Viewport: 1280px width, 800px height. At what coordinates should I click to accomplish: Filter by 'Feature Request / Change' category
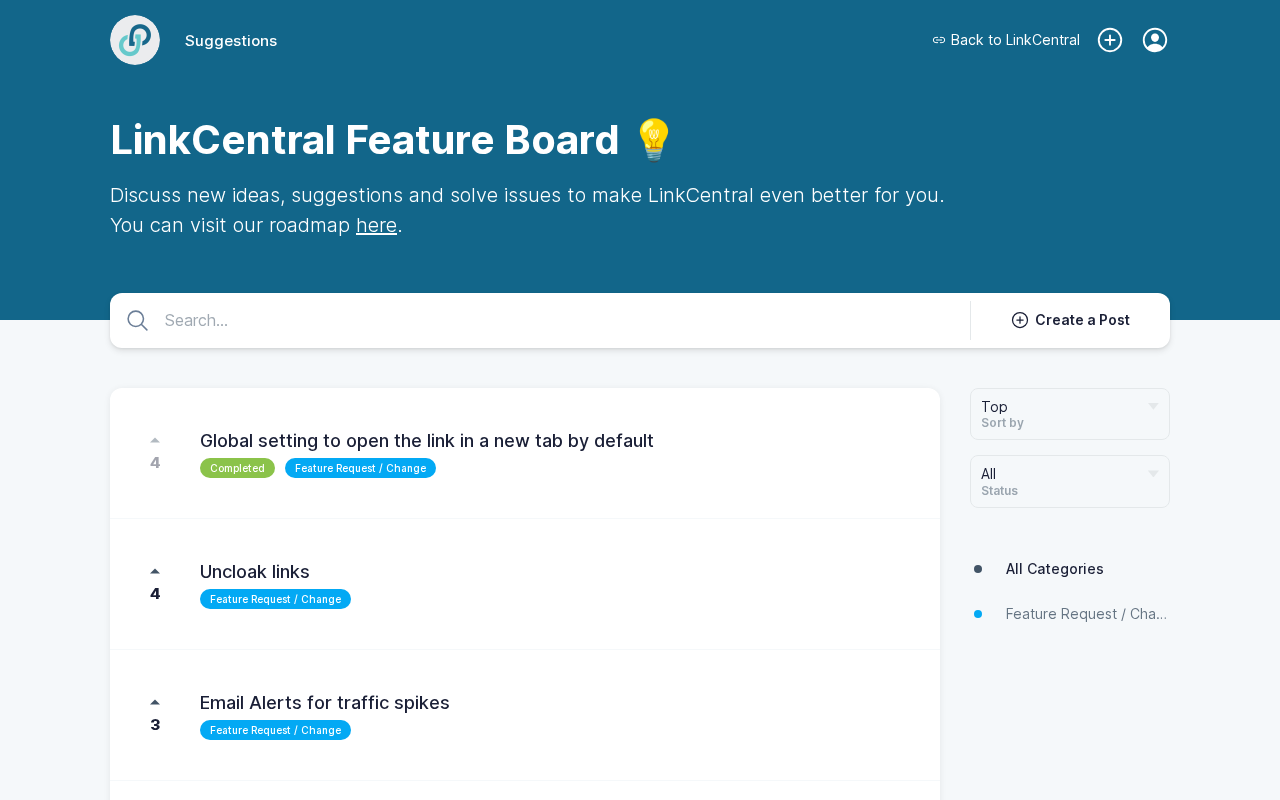coord(1086,614)
